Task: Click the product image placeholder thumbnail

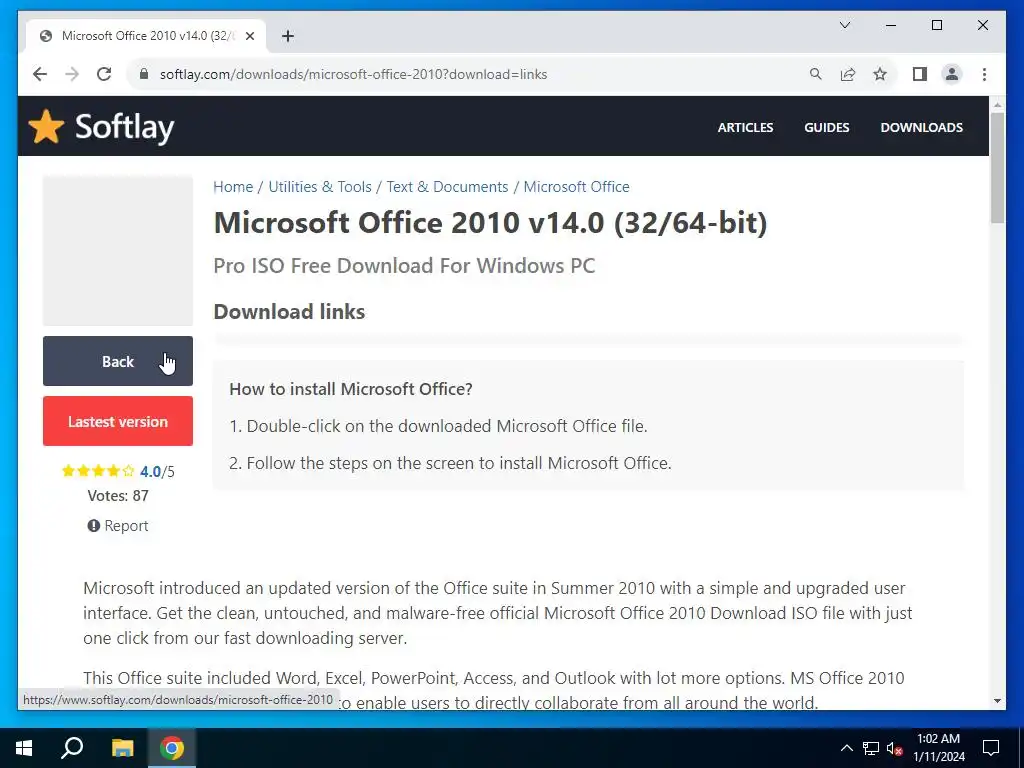Action: pyautogui.click(x=118, y=251)
